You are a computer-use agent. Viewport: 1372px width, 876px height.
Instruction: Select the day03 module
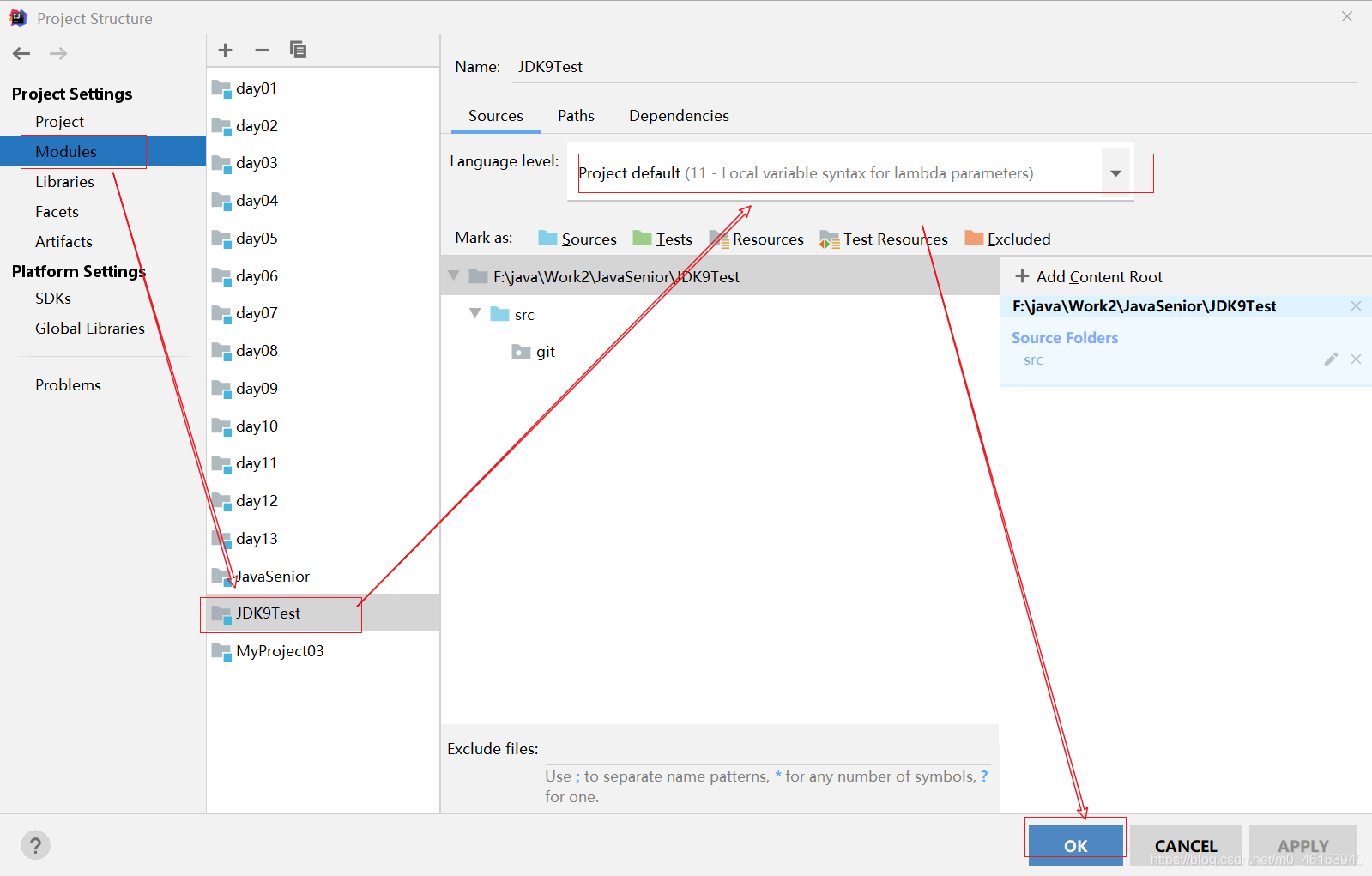[323, 163]
